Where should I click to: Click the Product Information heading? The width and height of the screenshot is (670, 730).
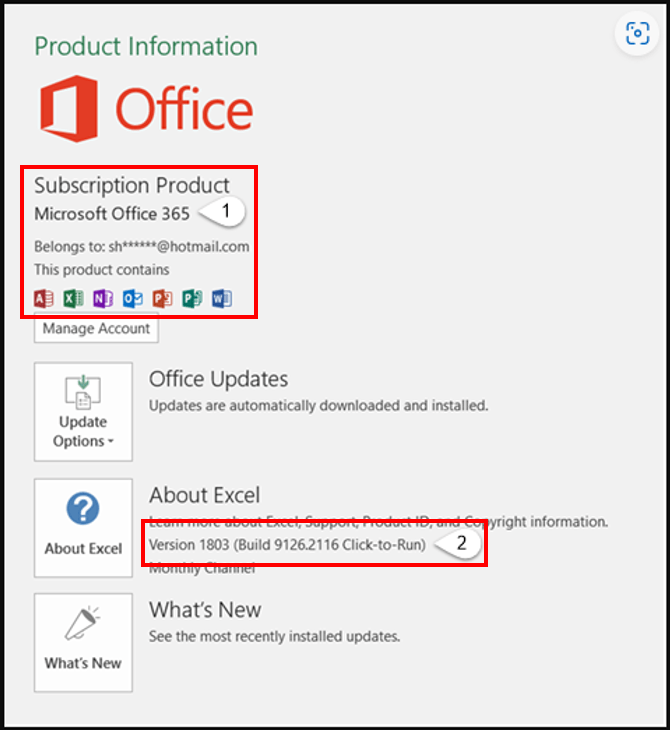146,47
